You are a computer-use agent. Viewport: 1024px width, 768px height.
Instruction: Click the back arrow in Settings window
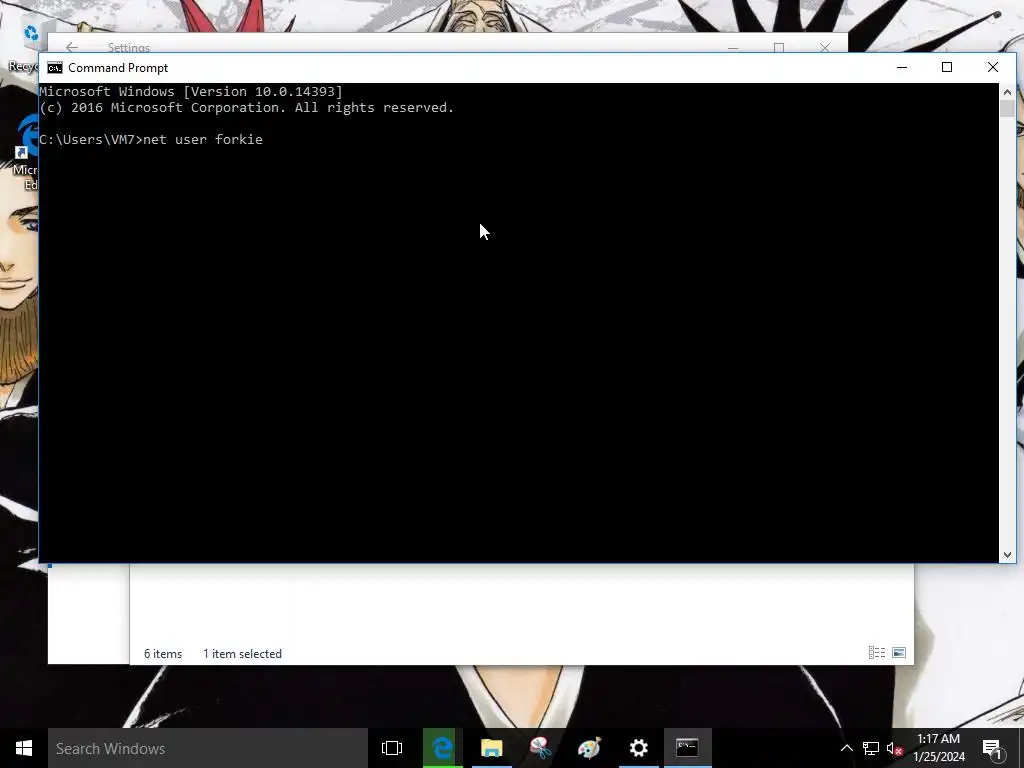72,47
